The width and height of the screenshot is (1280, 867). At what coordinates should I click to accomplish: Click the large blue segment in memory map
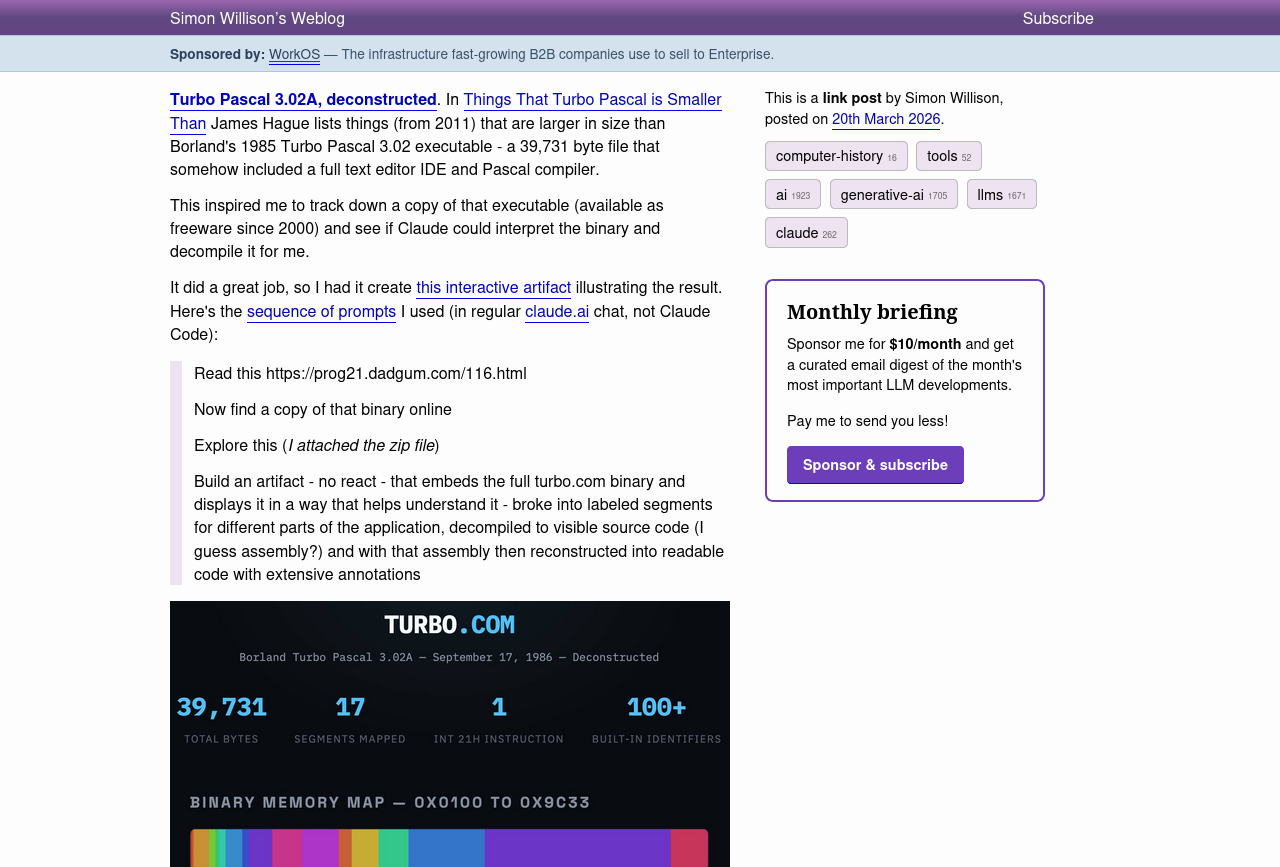(x=446, y=848)
